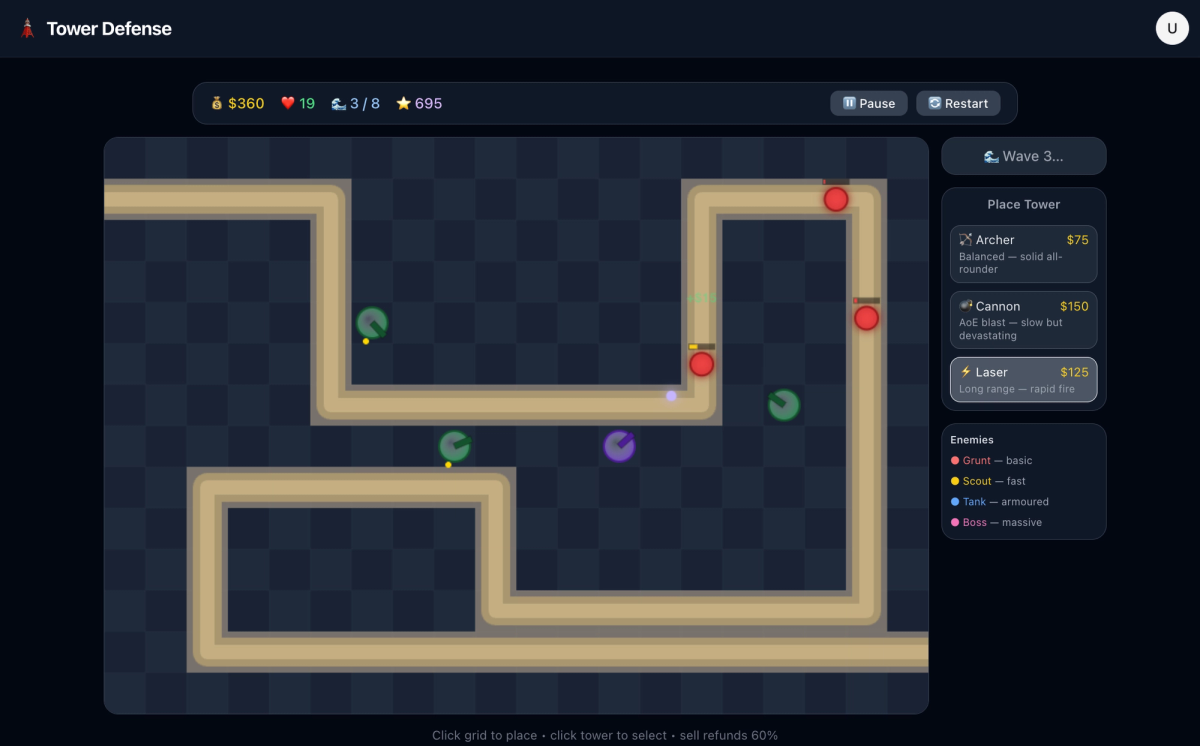1200x746 pixels.
Task: Select the purple tower on the battlefield
Action: click(x=619, y=447)
